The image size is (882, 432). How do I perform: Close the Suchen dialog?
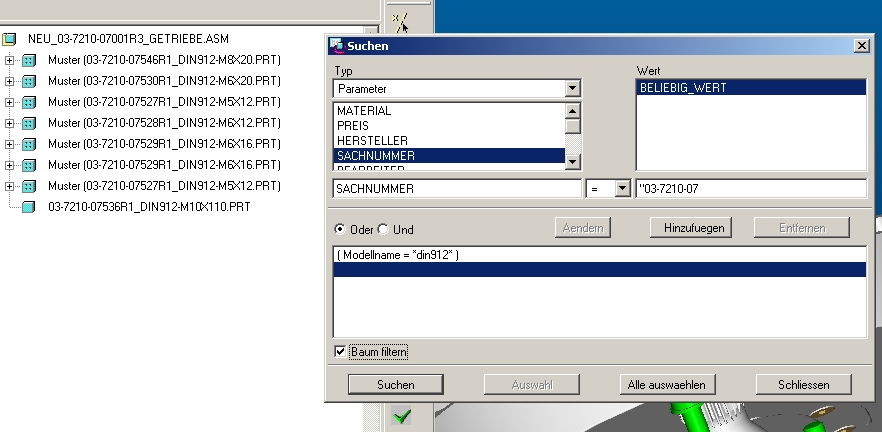pyautogui.click(x=861, y=46)
